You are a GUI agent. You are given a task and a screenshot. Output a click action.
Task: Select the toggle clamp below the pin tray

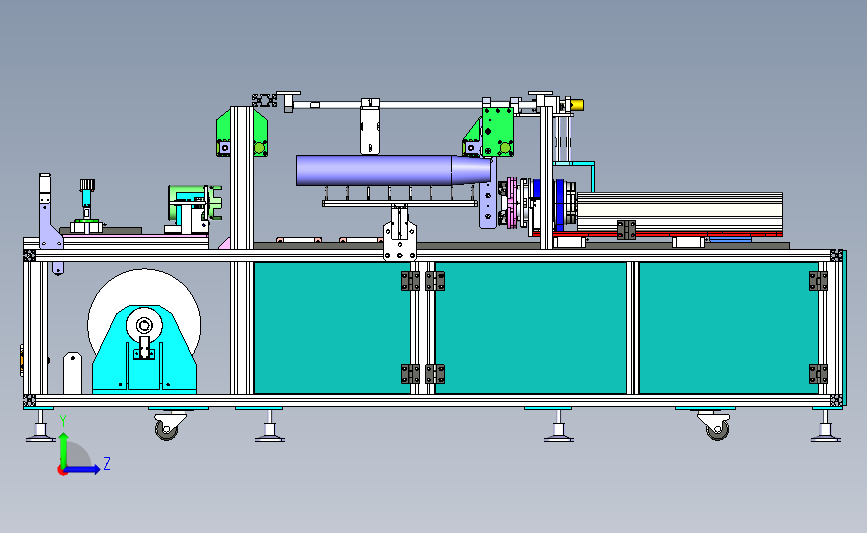point(400,234)
